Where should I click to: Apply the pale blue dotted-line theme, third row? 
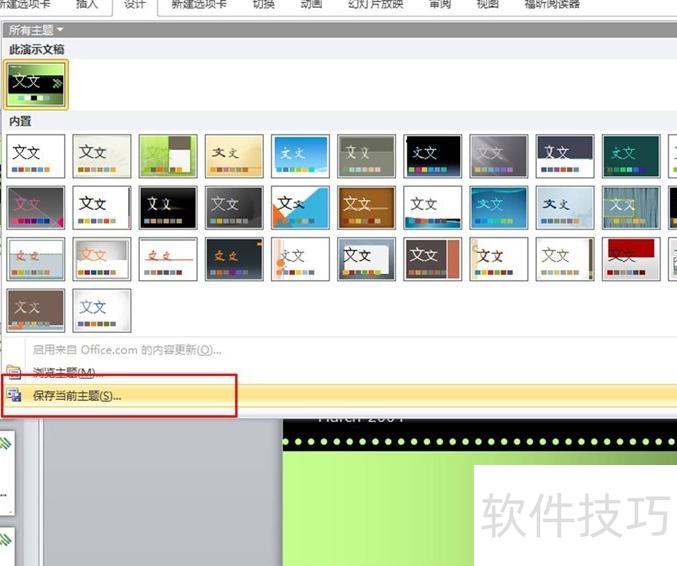point(36,259)
